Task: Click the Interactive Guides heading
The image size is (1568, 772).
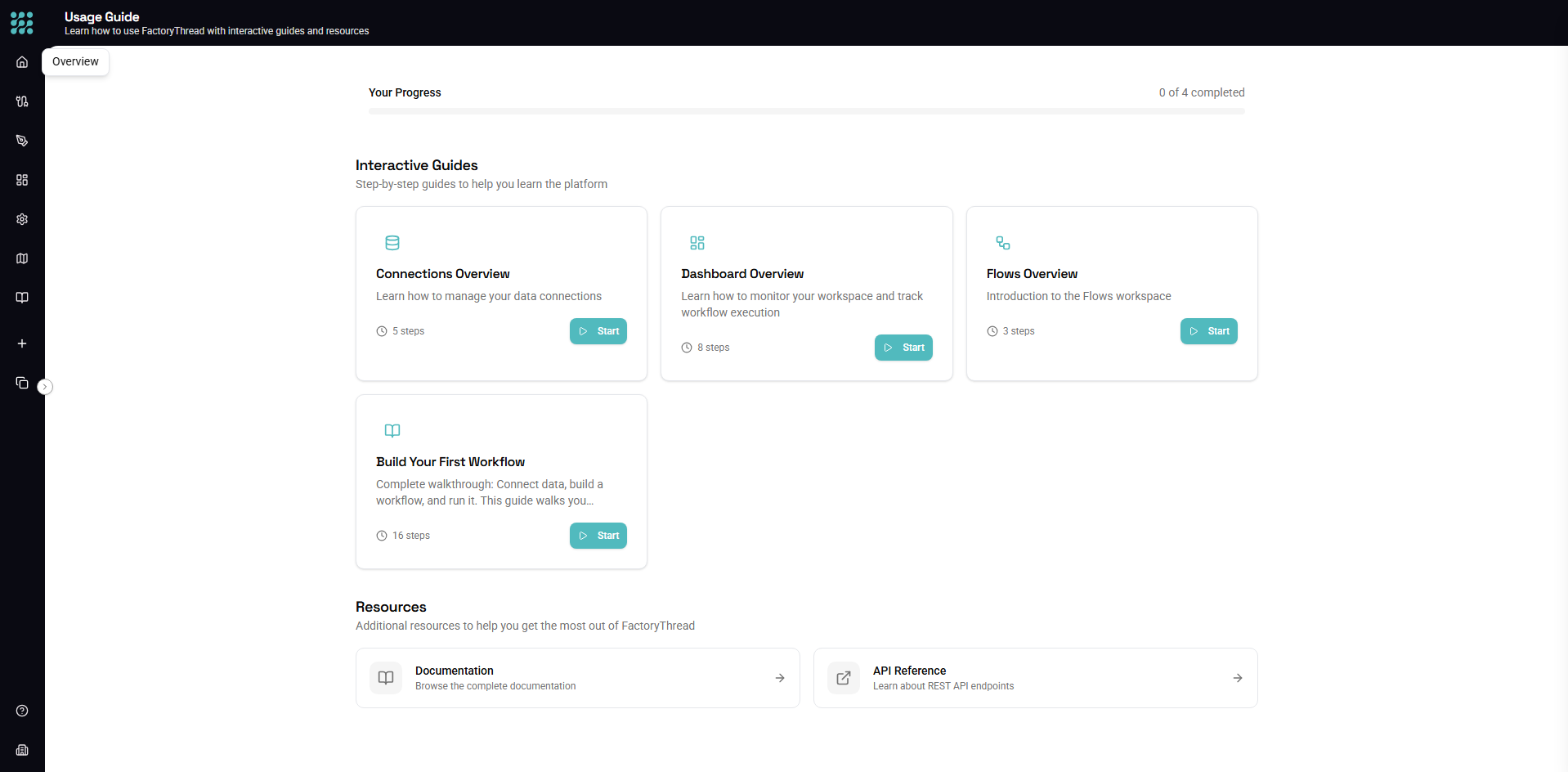Action: (417, 165)
